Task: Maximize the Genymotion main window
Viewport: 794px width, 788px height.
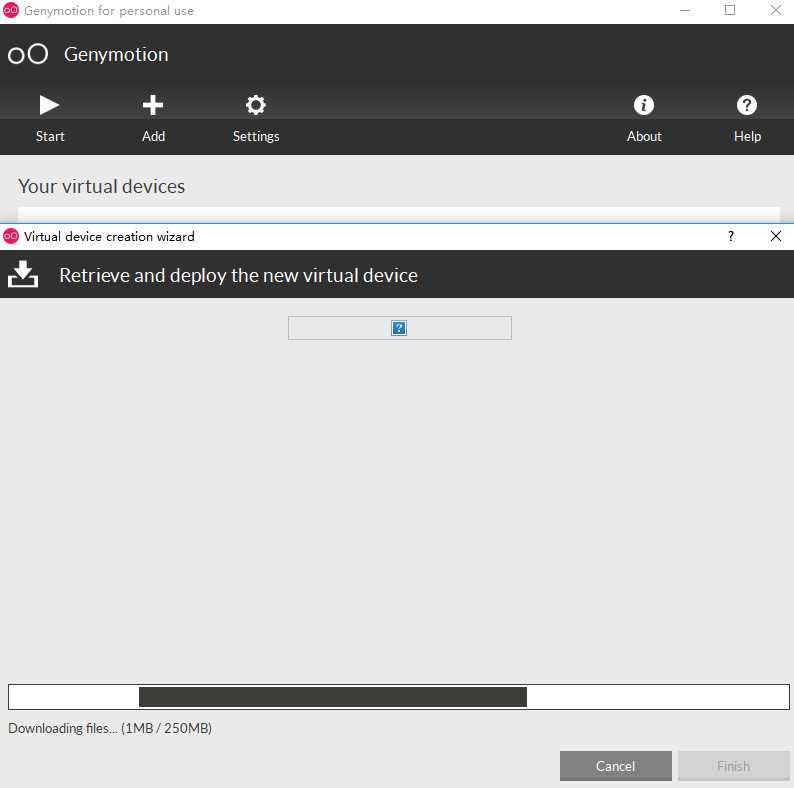Action: (x=730, y=10)
